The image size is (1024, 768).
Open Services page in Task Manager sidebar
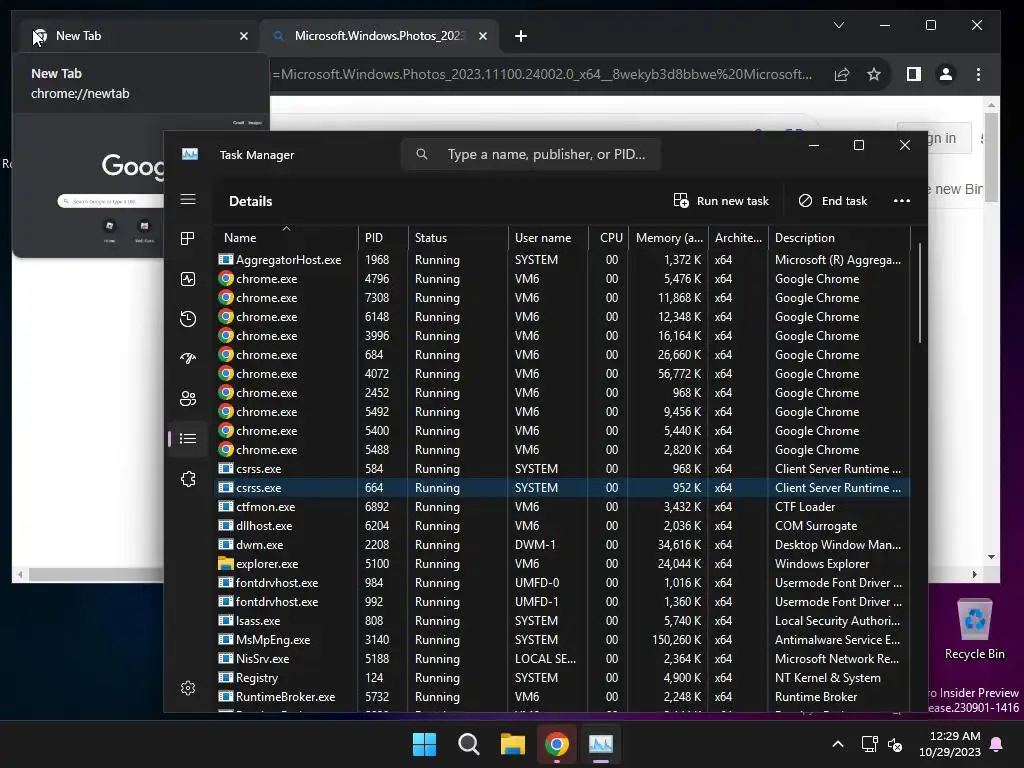188,479
